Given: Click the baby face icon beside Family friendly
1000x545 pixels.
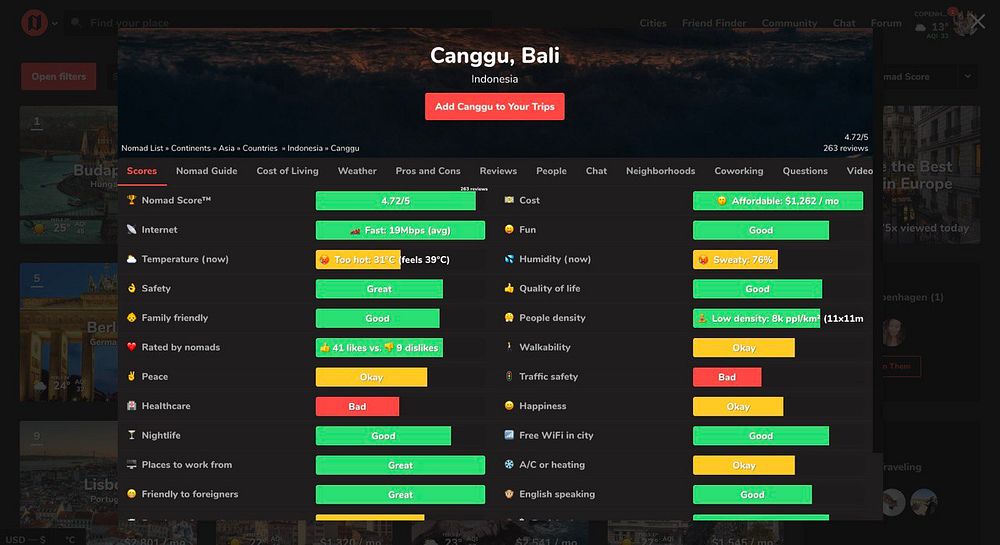Looking at the screenshot, I should (x=131, y=317).
